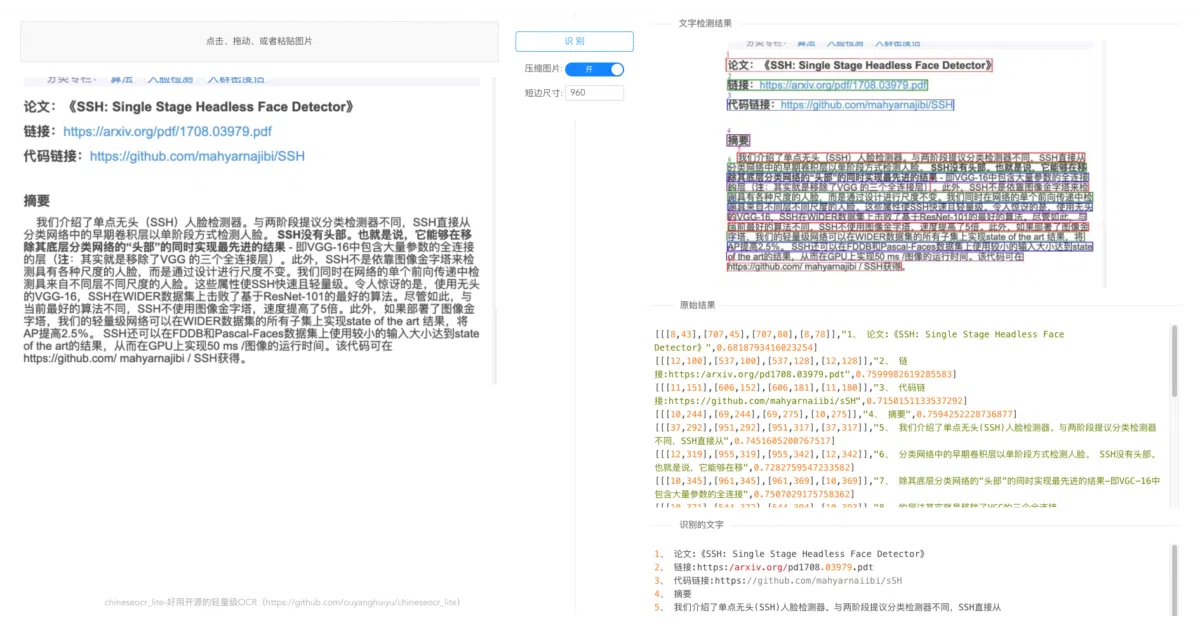Viewport: 1200px width, 630px height.
Task: Click the green-boxed 链接 line in the detection result image
Action: pyautogui.click(x=828, y=85)
